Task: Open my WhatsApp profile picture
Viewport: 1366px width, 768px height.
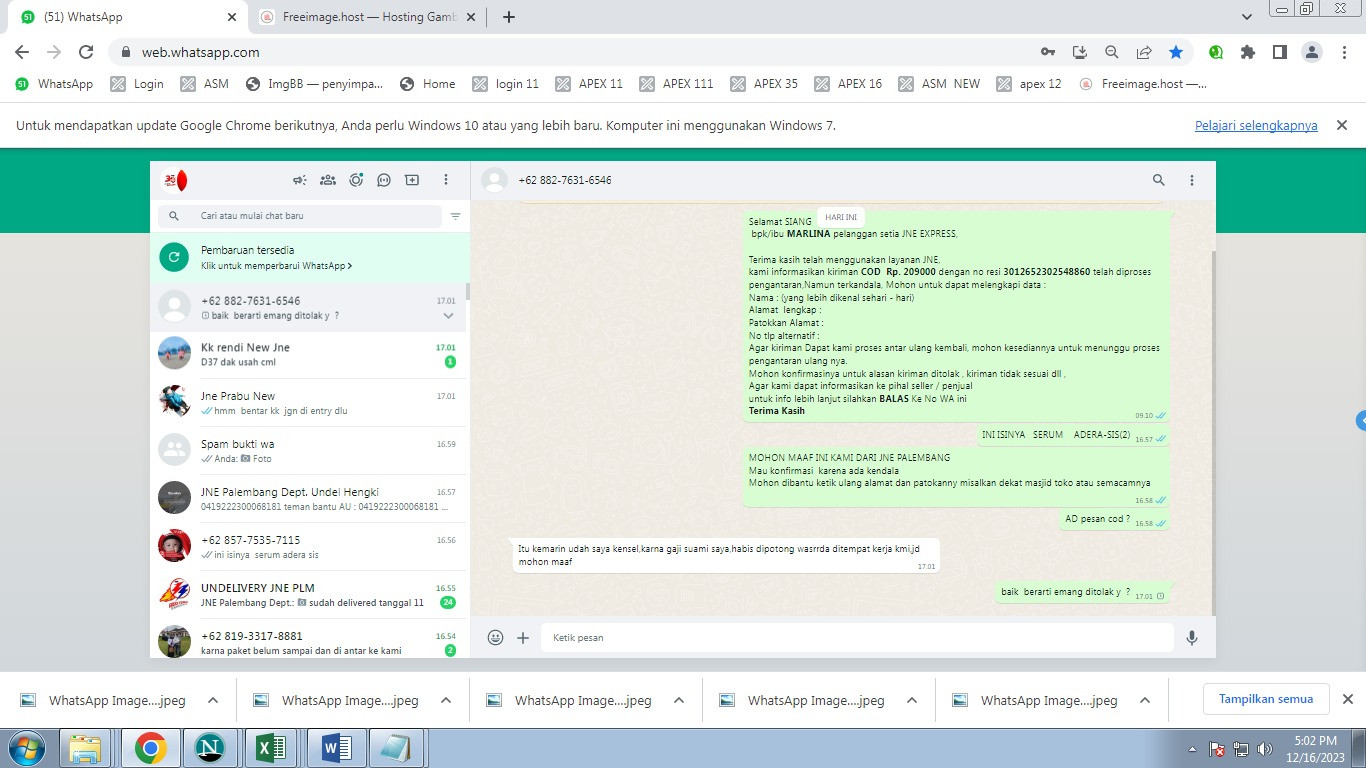Action: click(175, 180)
